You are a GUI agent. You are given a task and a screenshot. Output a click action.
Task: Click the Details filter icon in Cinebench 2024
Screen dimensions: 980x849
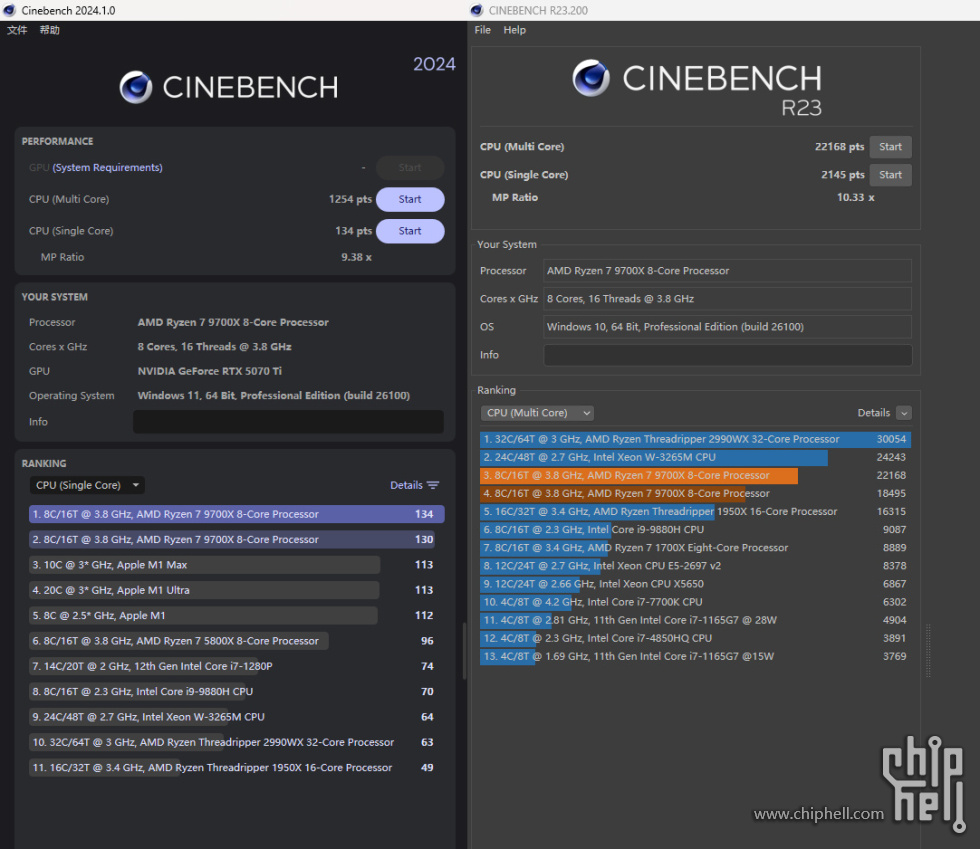433,485
